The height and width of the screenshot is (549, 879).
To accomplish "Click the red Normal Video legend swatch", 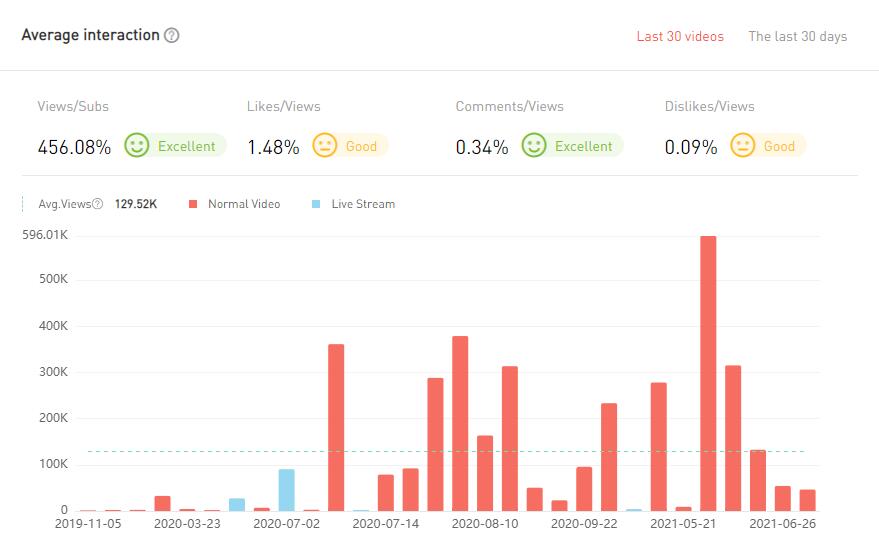I will [x=193, y=204].
